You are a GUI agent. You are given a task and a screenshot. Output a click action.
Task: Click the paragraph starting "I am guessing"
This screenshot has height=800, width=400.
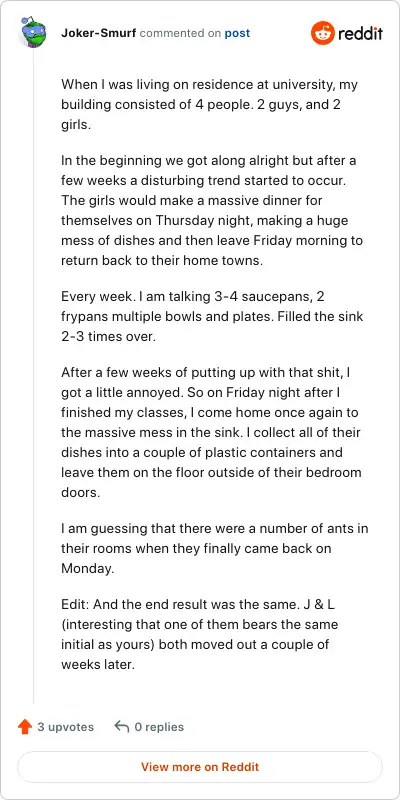coord(215,548)
